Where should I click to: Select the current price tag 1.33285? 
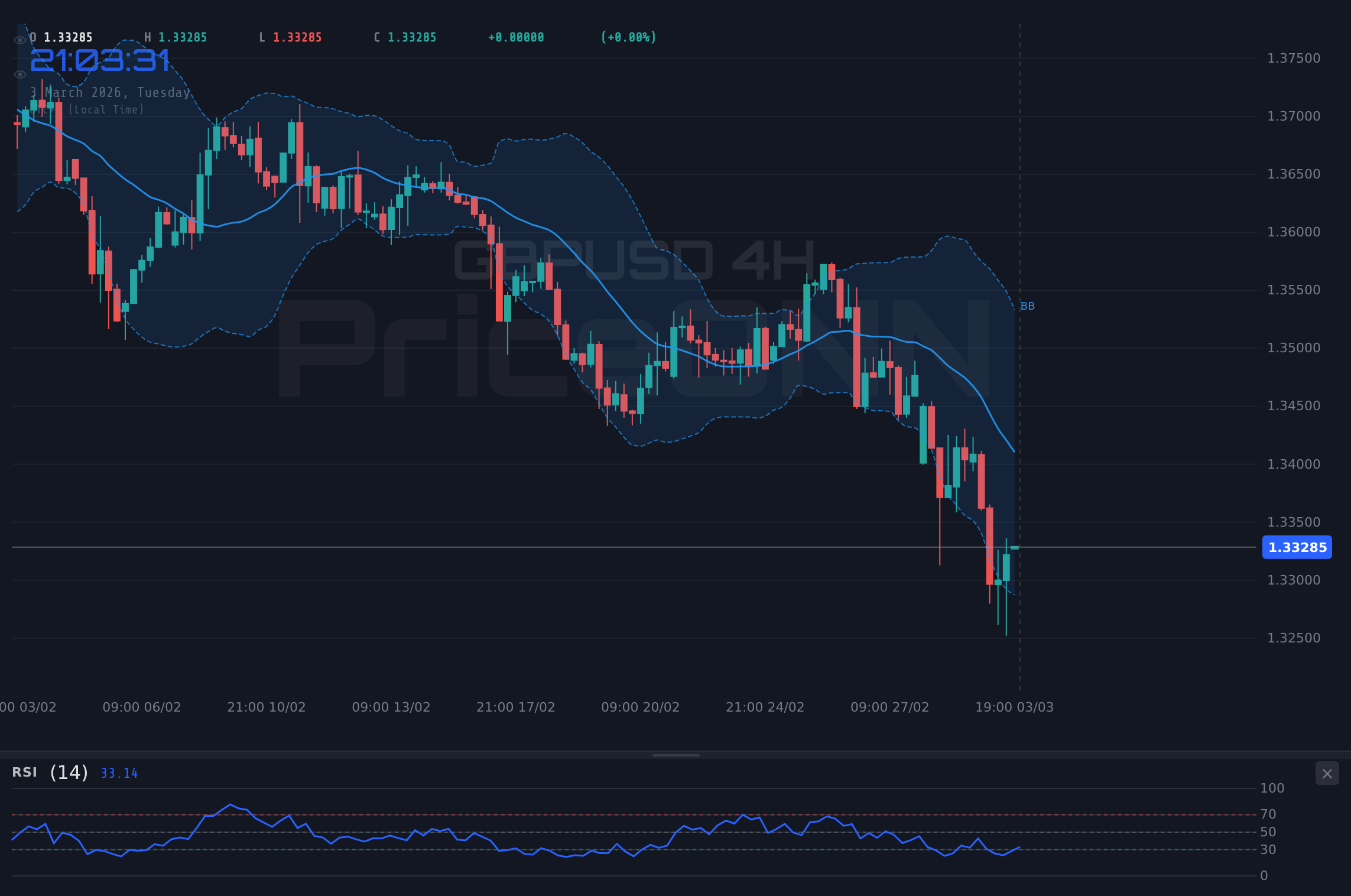tap(1297, 547)
